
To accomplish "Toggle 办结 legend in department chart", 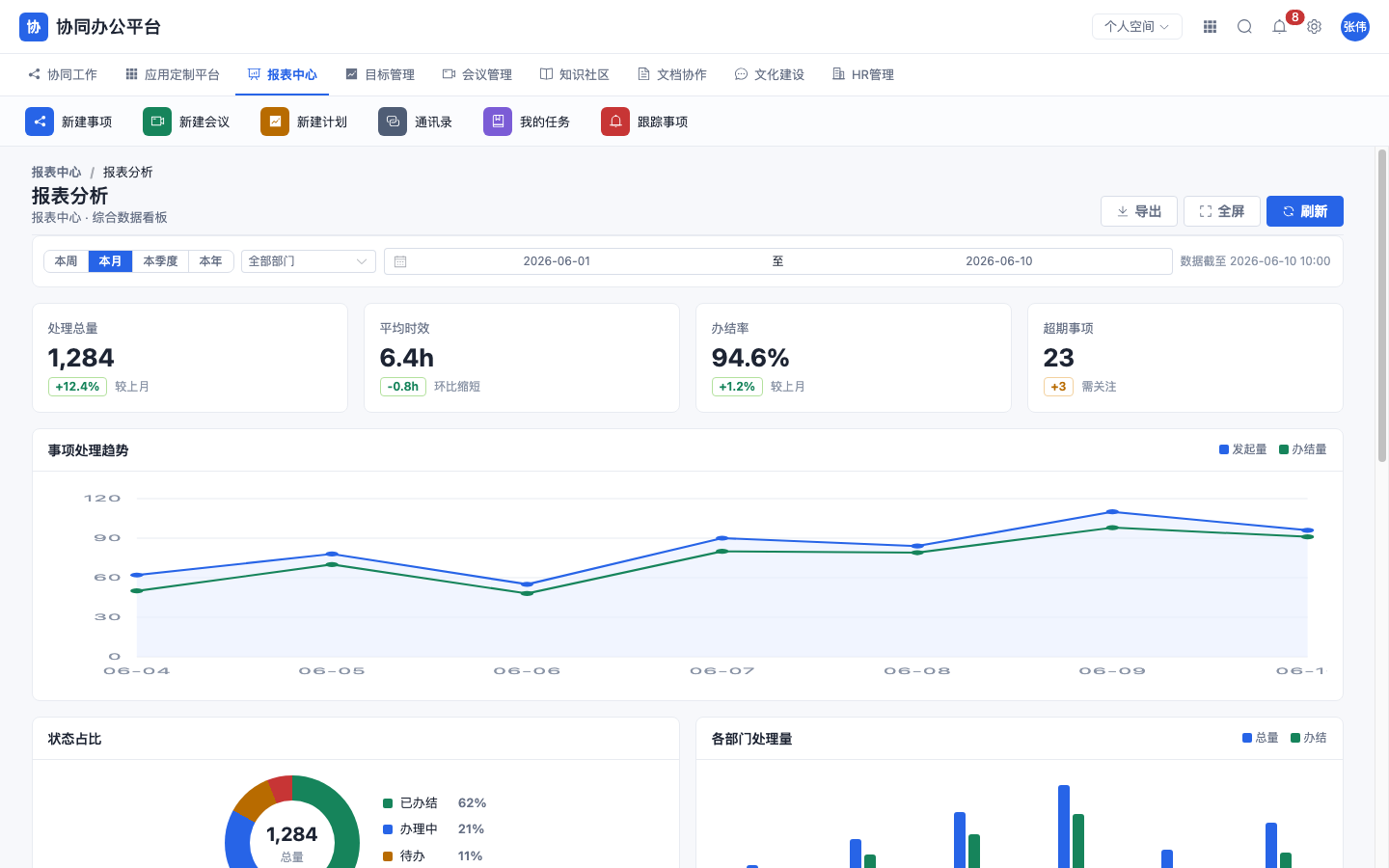I will coord(1309,738).
